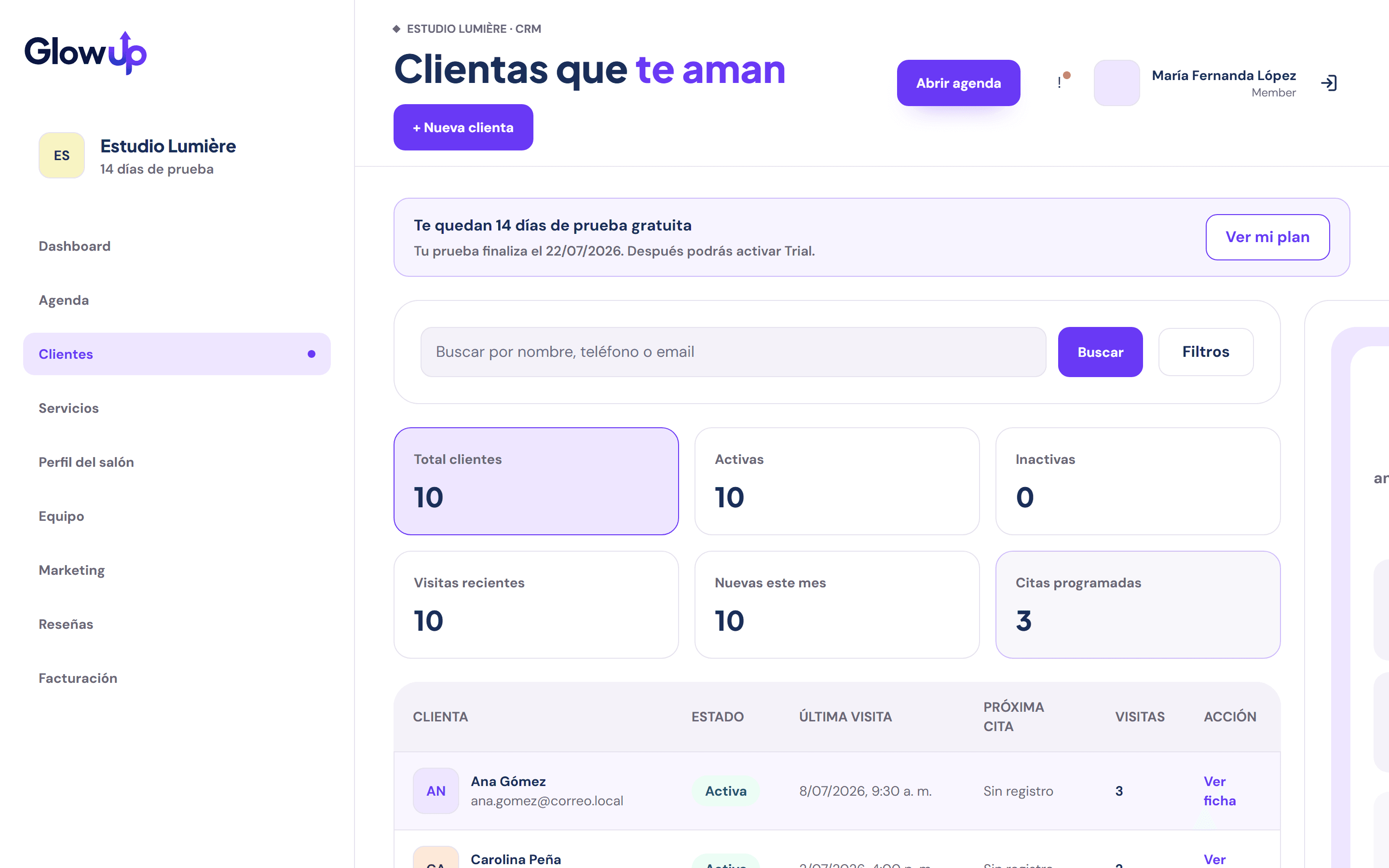This screenshot has width=1389, height=868.
Task: Click María Fernanda López avatar
Action: 1117,83
